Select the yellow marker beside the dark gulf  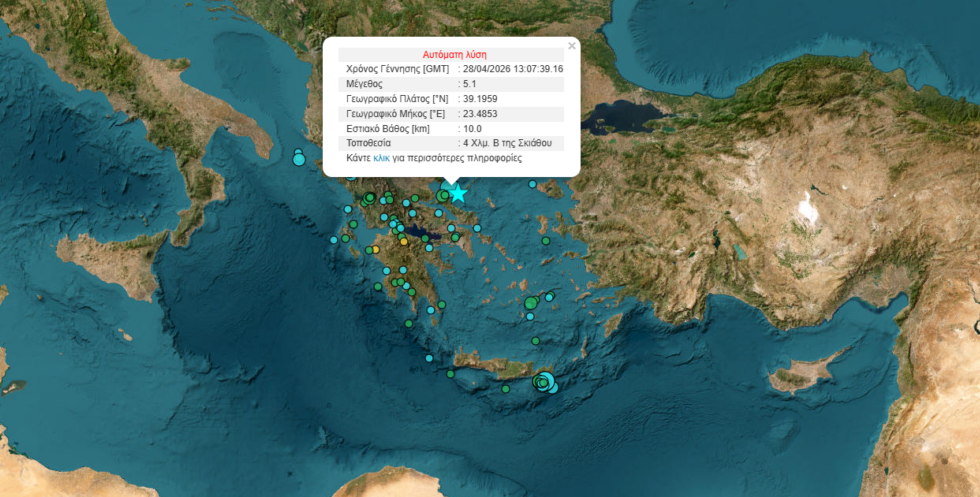pyautogui.click(x=404, y=241)
